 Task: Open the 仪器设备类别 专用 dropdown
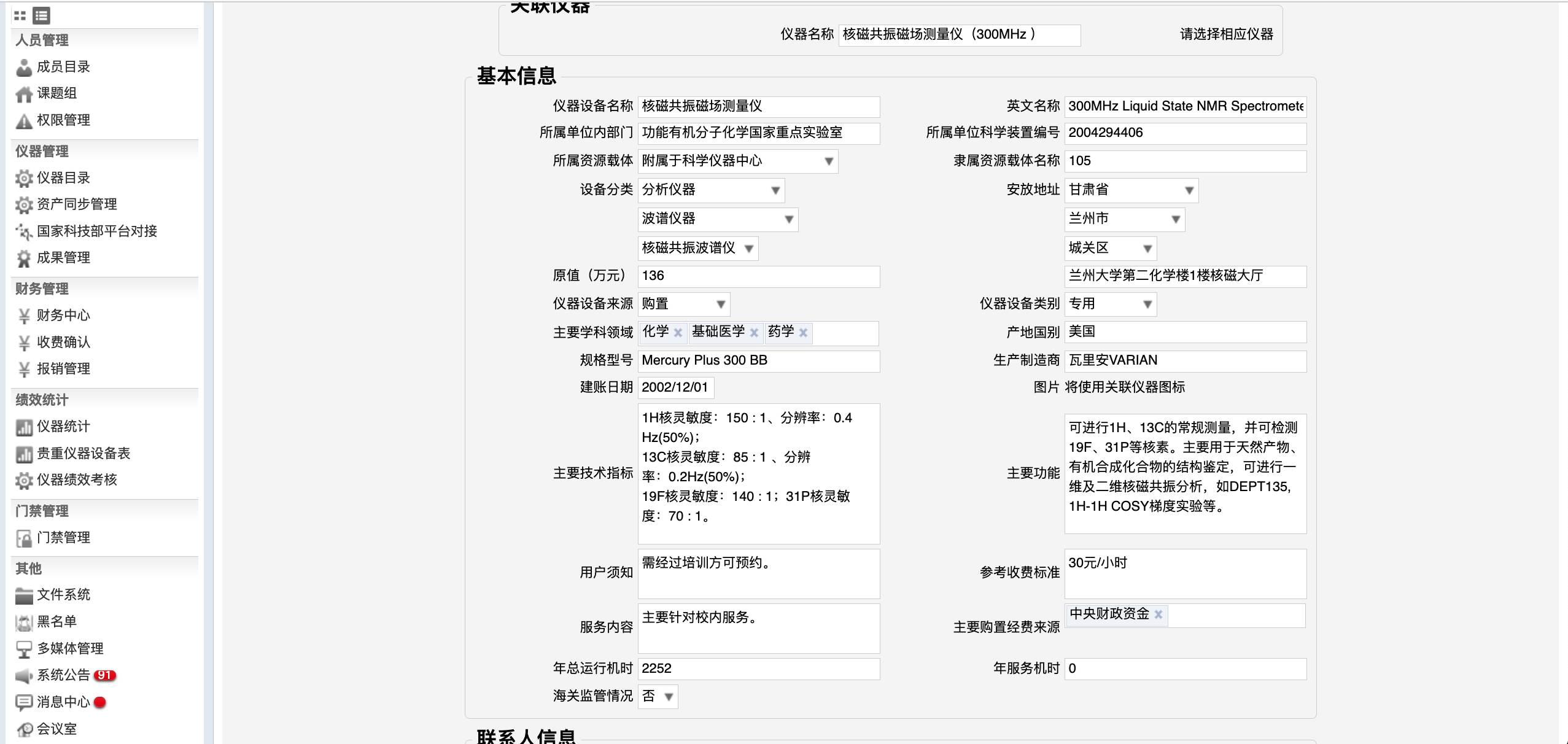(x=1111, y=304)
